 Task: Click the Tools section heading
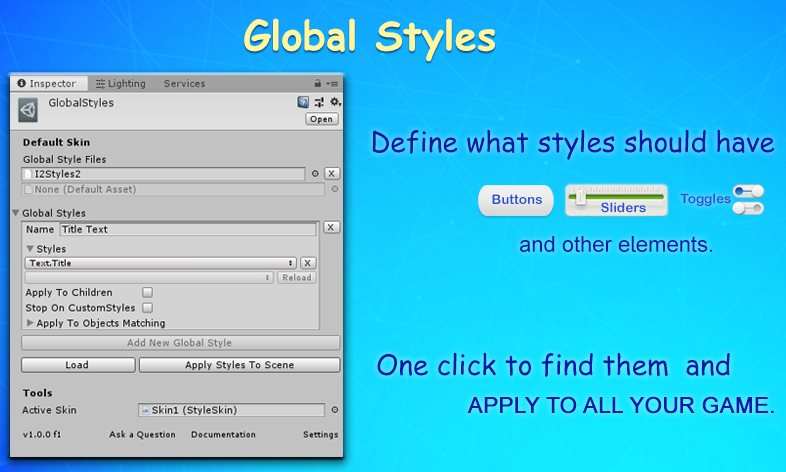37,393
